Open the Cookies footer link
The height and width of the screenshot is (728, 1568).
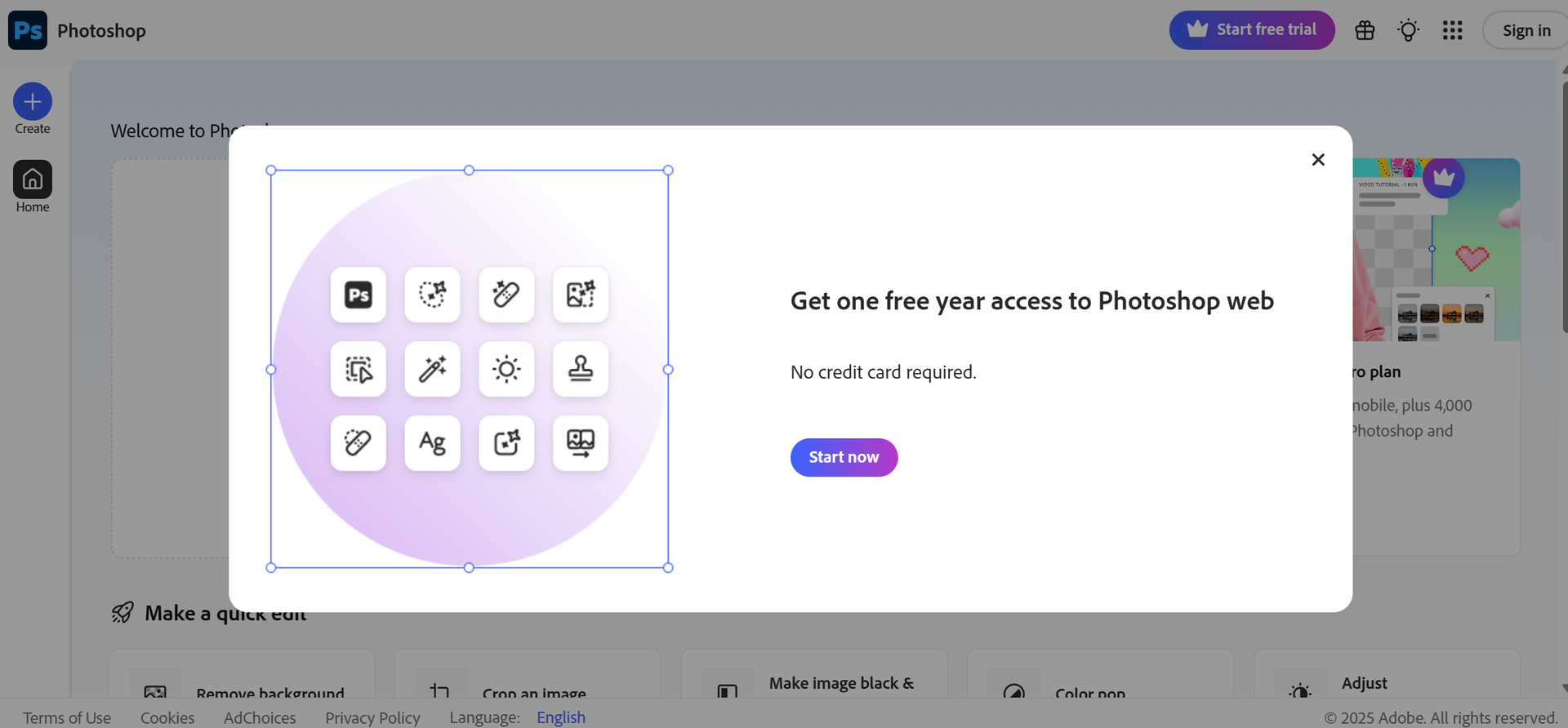[x=167, y=717]
